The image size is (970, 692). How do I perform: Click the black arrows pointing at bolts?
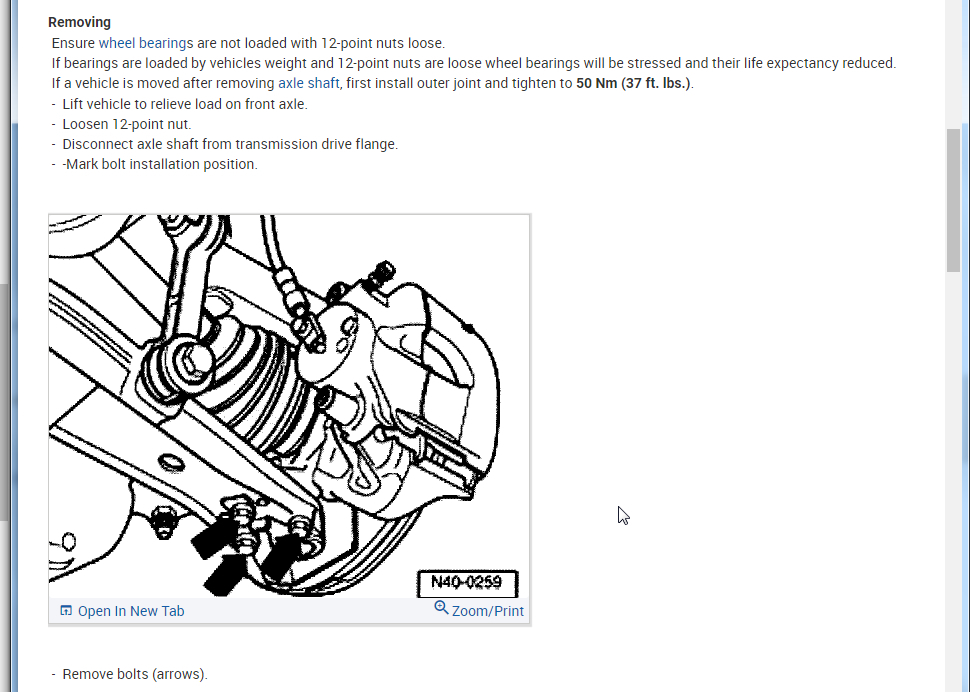(244, 560)
